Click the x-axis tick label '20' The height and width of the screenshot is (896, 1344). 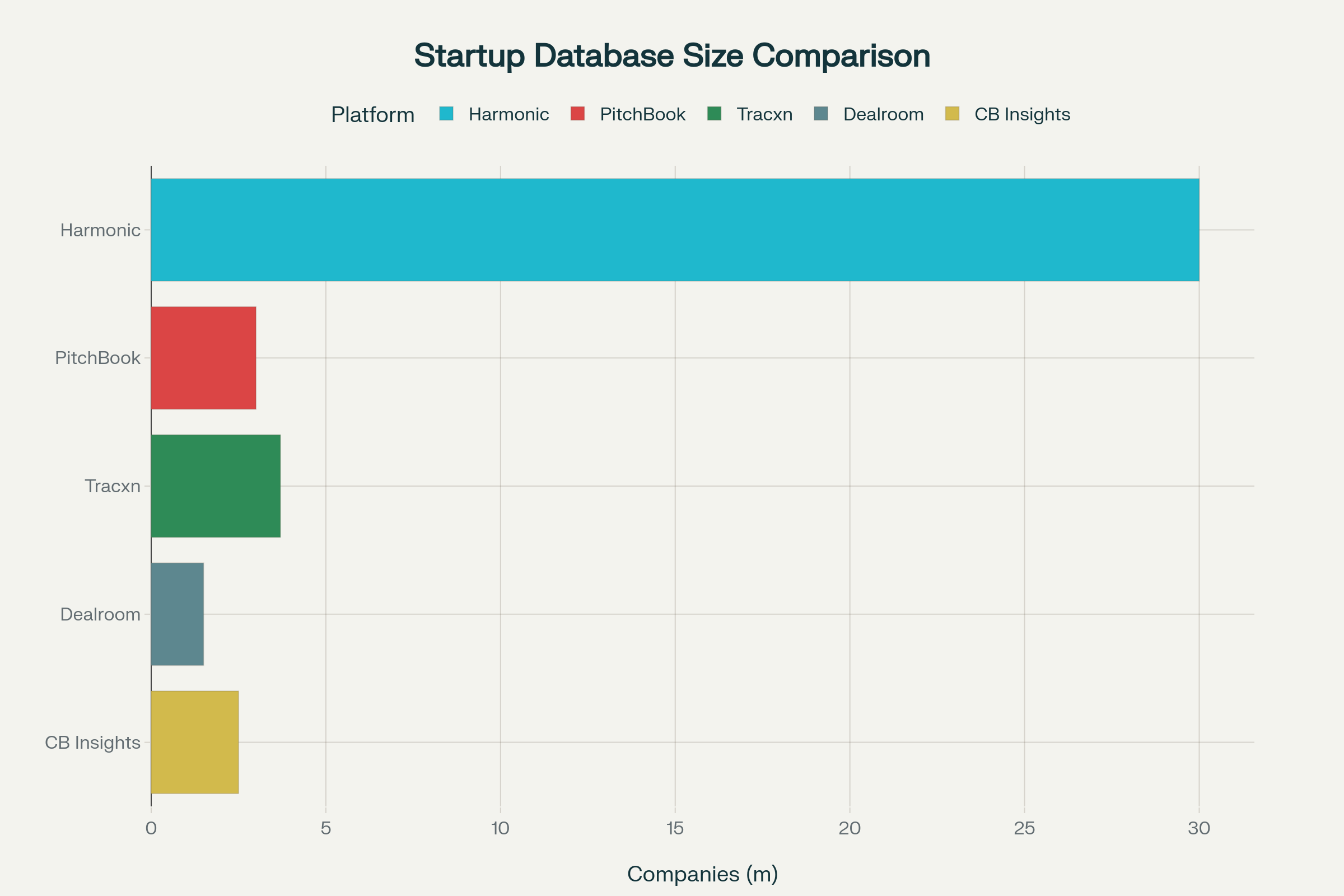pos(850,829)
